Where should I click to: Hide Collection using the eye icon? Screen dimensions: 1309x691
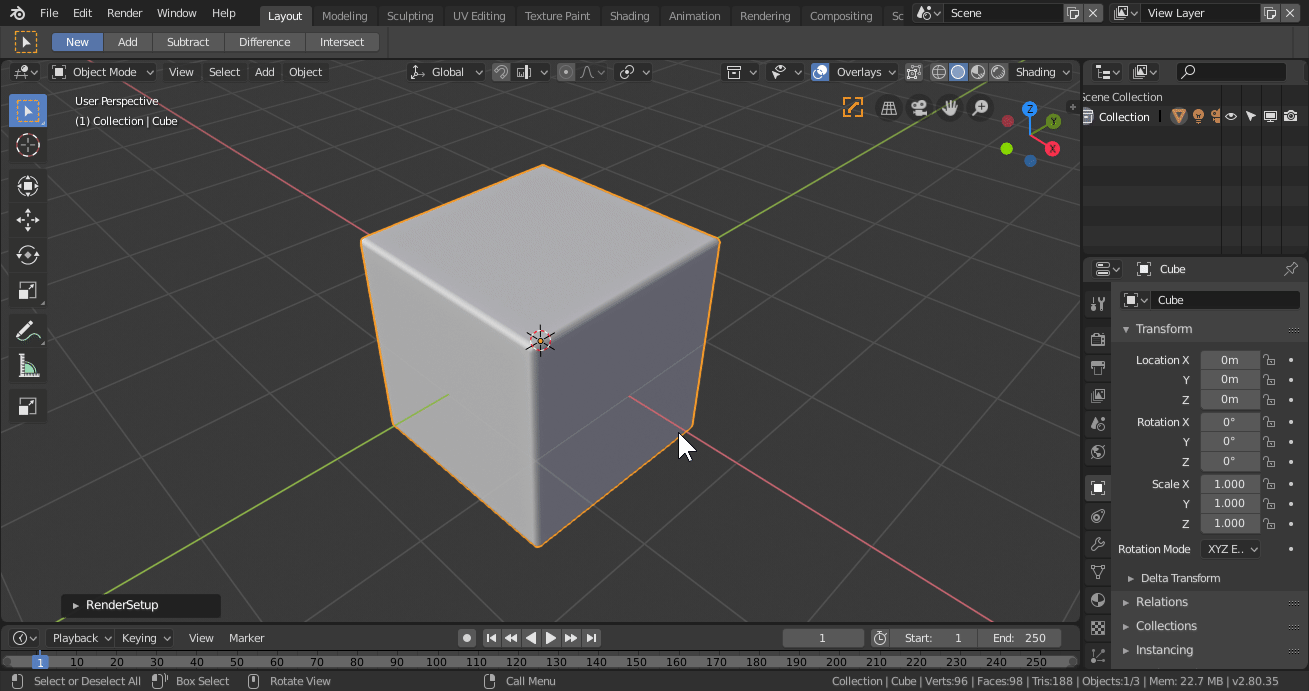click(1231, 117)
